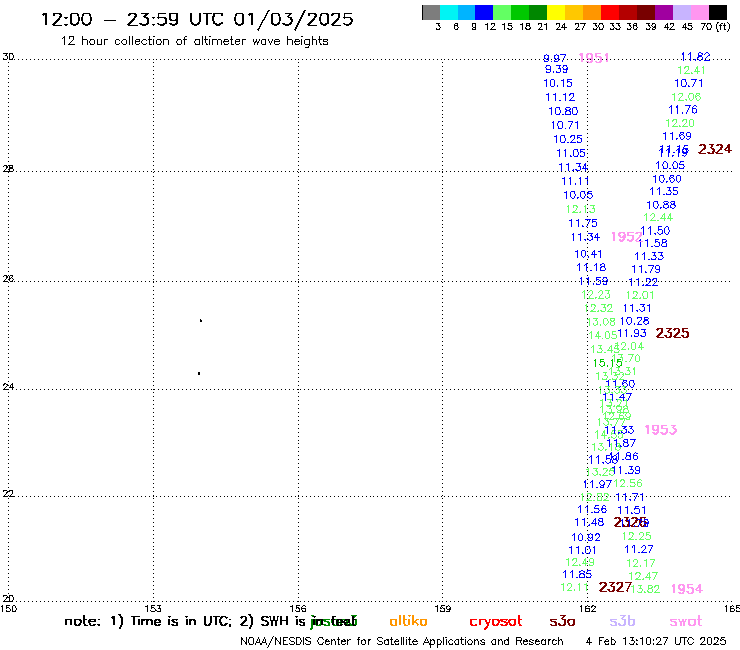This screenshot has width=740, height=650.
Task: Click the wave height value 11.85
Action: [x=577, y=574]
